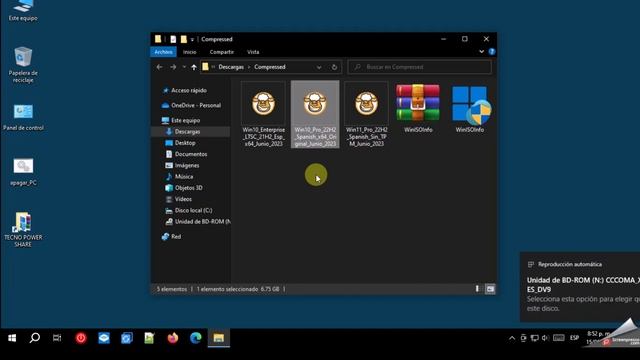Viewport: 640px width, 360px height.
Task: Open the WinISOInfo WinRAR archive
Action: 418,109
